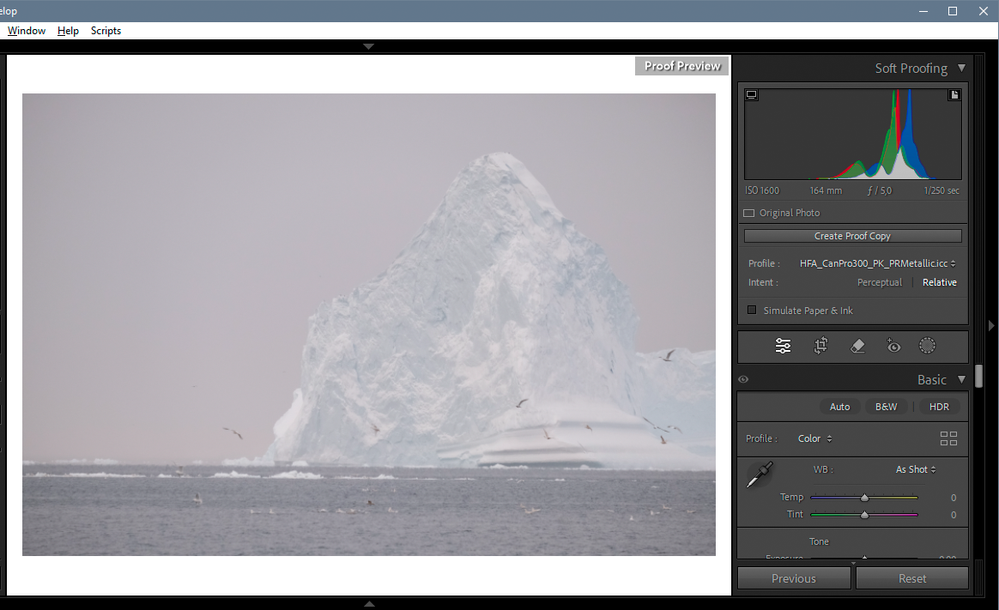Click the iceberg photo preview
Image resolution: width=999 pixels, height=610 pixels.
tap(369, 324)
